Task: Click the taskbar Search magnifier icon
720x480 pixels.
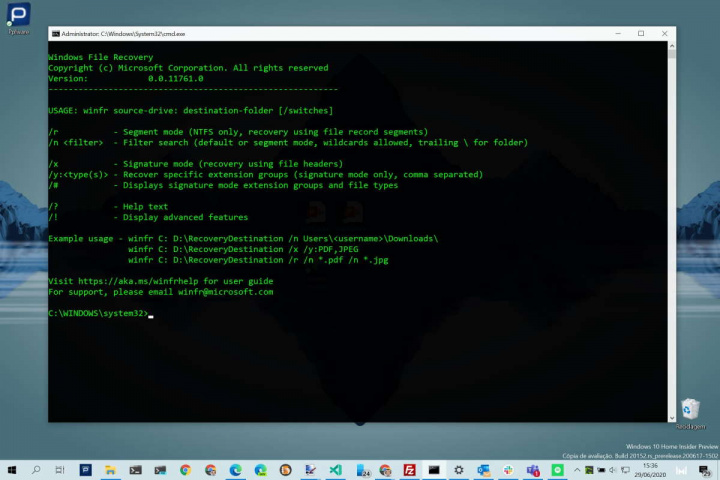Action: click(37, 470)
